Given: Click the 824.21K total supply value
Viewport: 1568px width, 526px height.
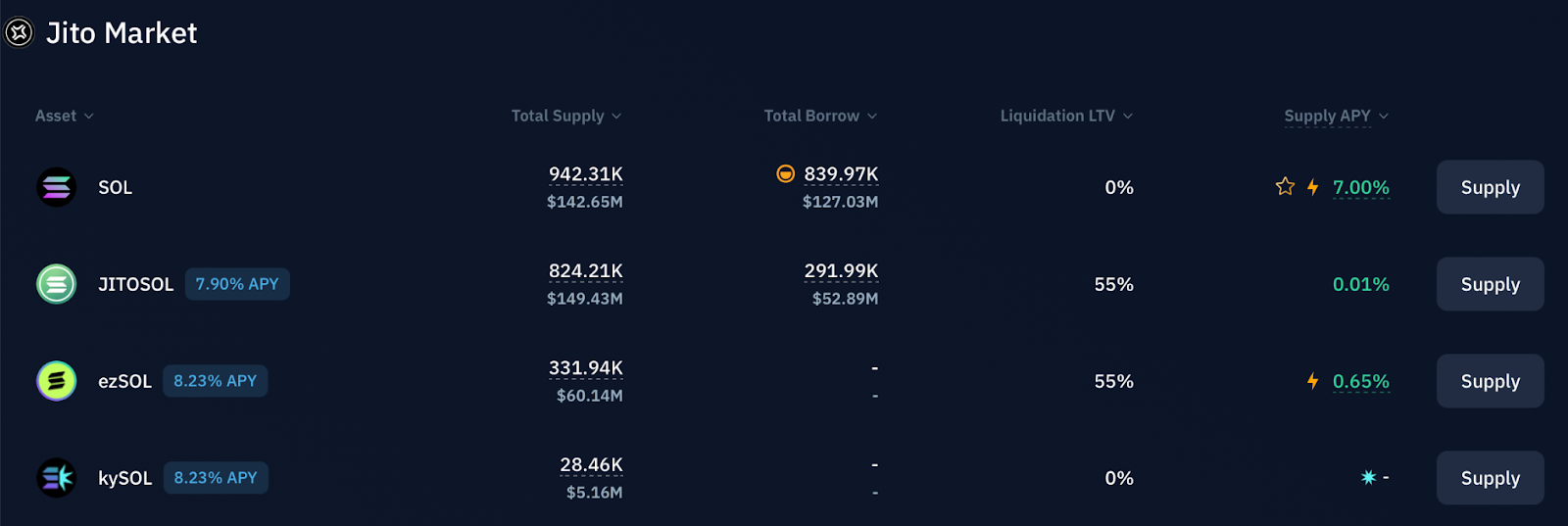Looking at the screenshot, I should (x=586, y=271).
